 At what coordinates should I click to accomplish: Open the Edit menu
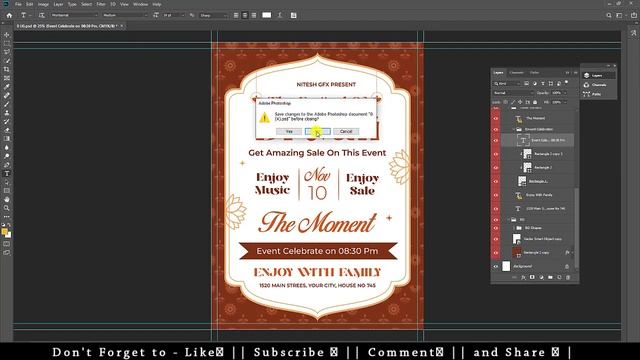coord(29,4)
